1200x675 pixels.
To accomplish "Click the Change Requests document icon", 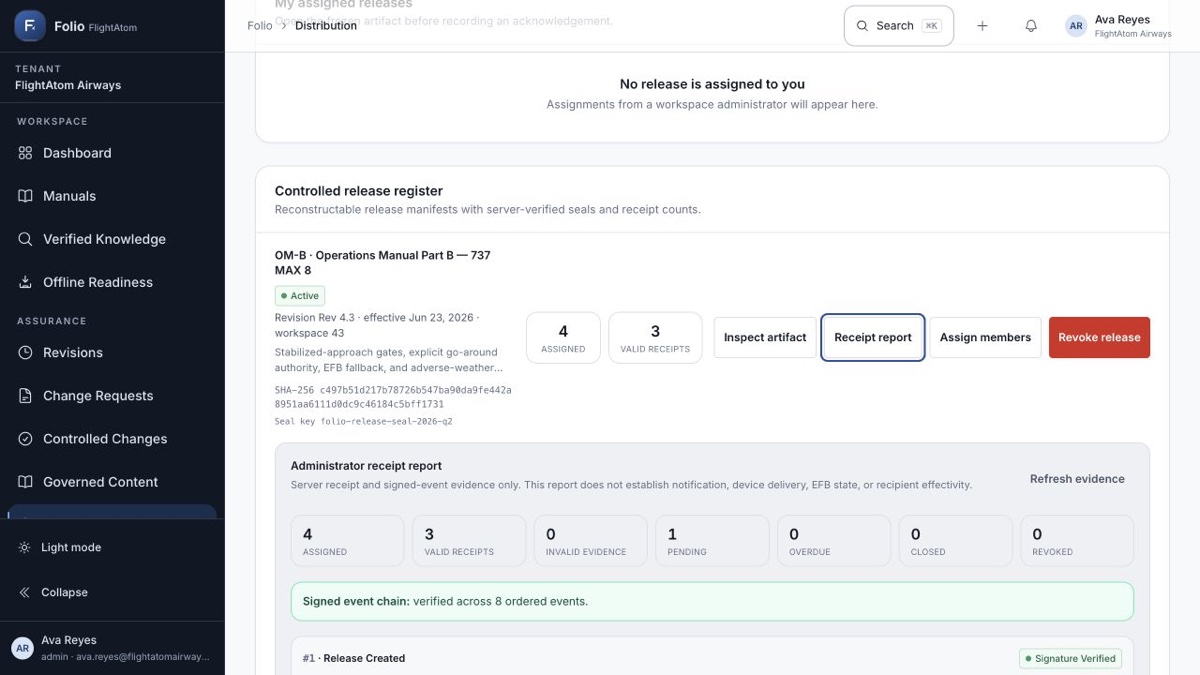I will (25, 395).
